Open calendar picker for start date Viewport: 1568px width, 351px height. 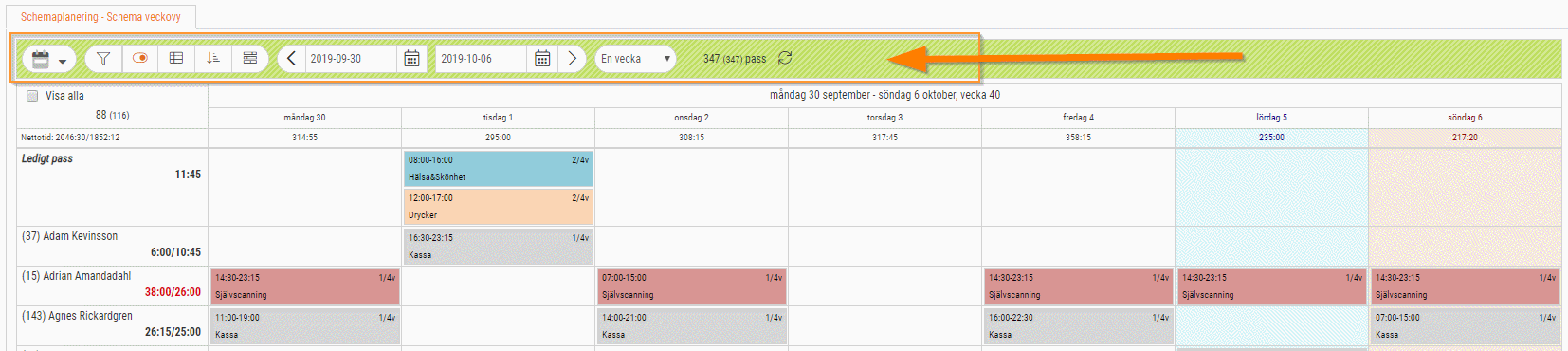[411, 59]
